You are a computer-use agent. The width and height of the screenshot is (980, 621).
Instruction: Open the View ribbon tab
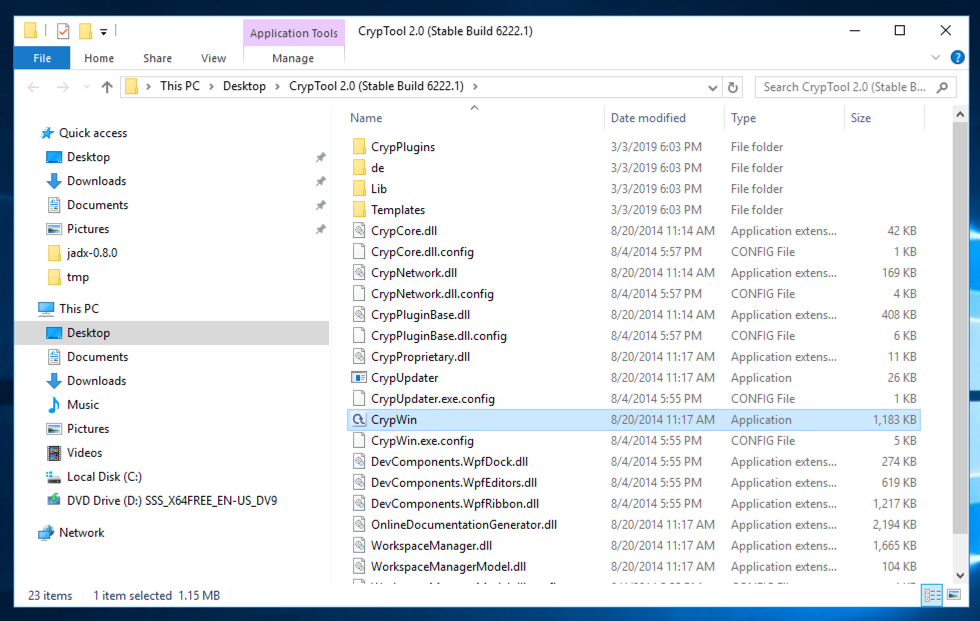click(213, 58)
